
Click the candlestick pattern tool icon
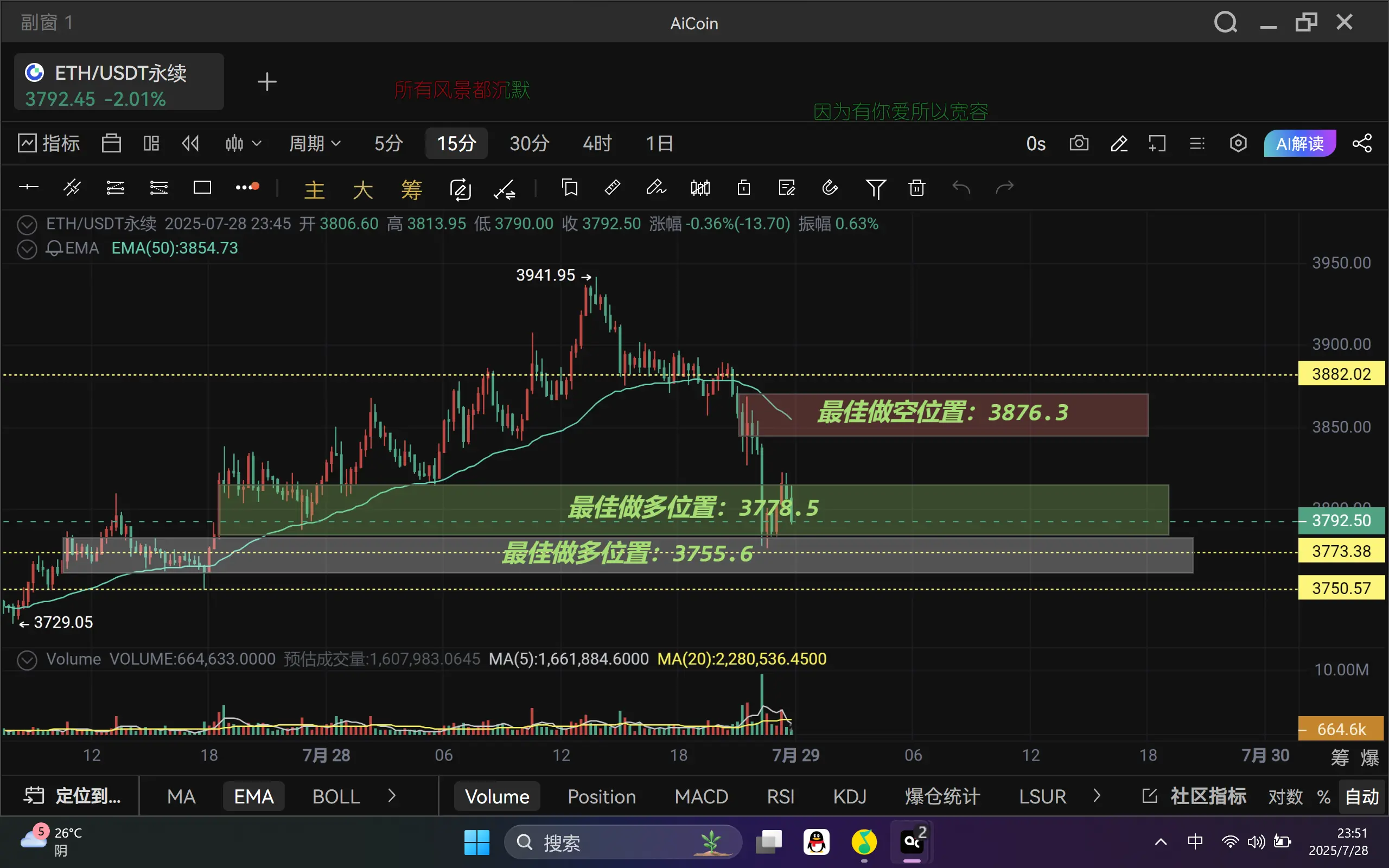click(x=700, y=187)
